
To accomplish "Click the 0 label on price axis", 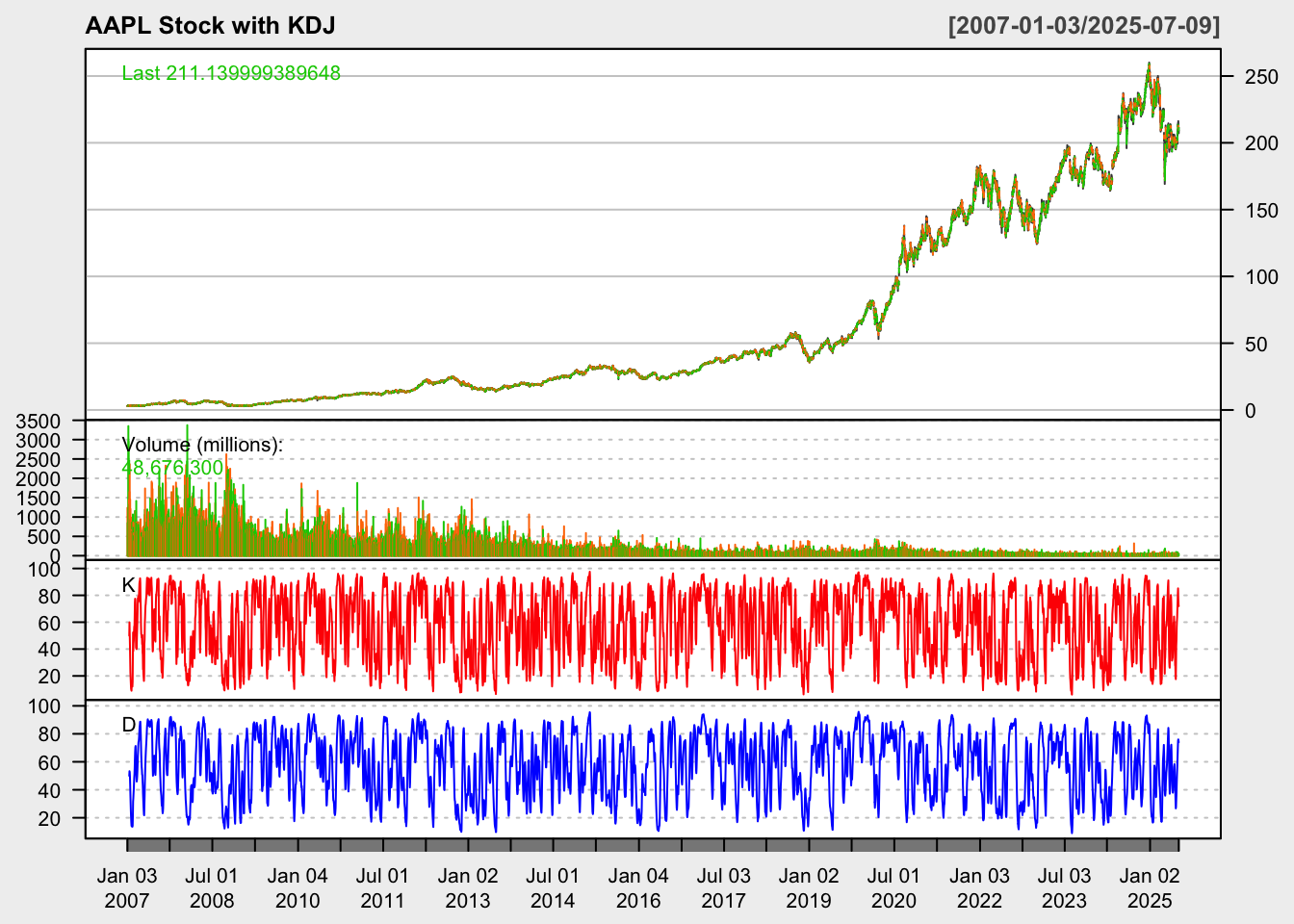I will (x=1250, y=411).
